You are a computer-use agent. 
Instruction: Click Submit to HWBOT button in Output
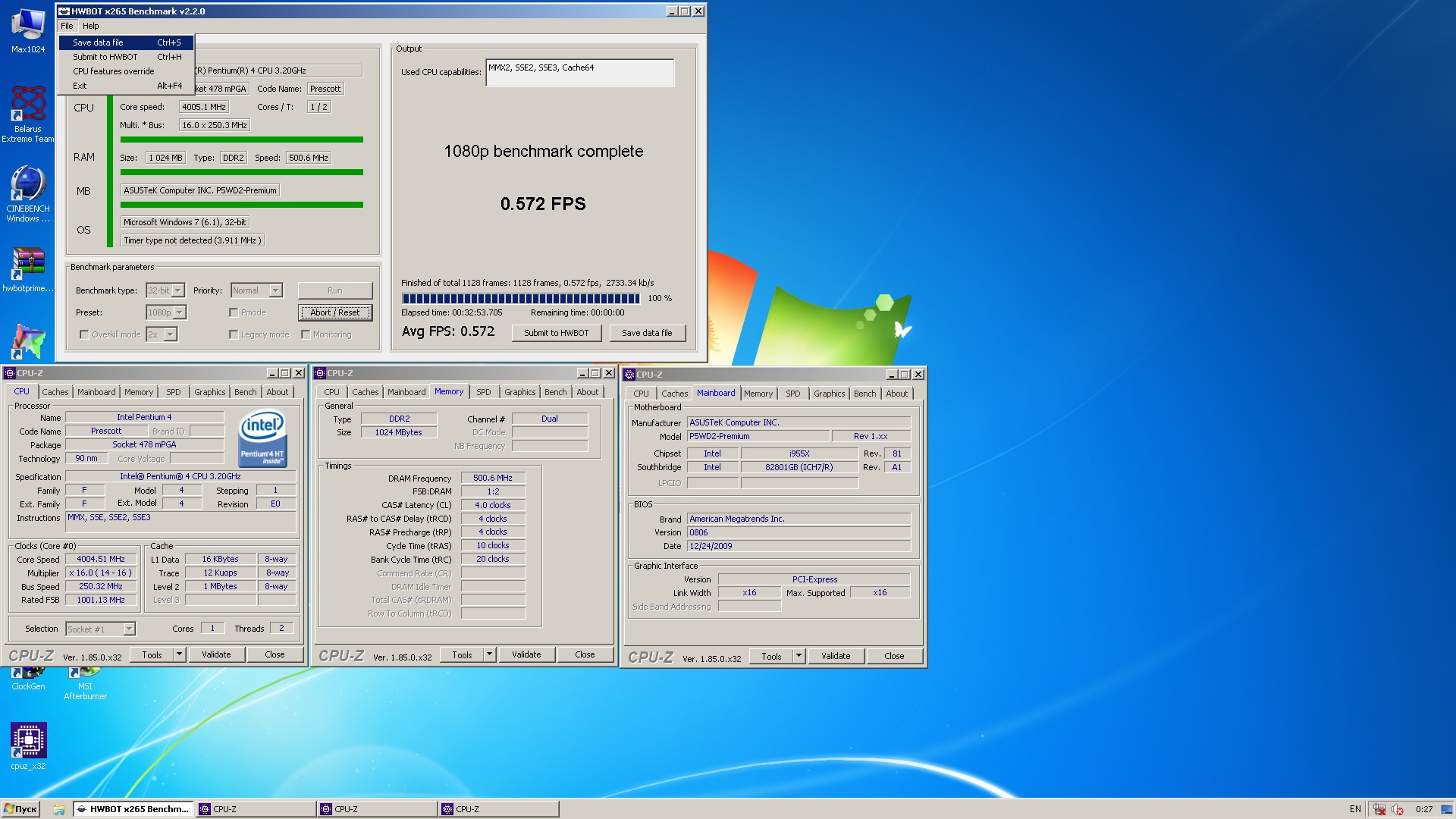556,333
